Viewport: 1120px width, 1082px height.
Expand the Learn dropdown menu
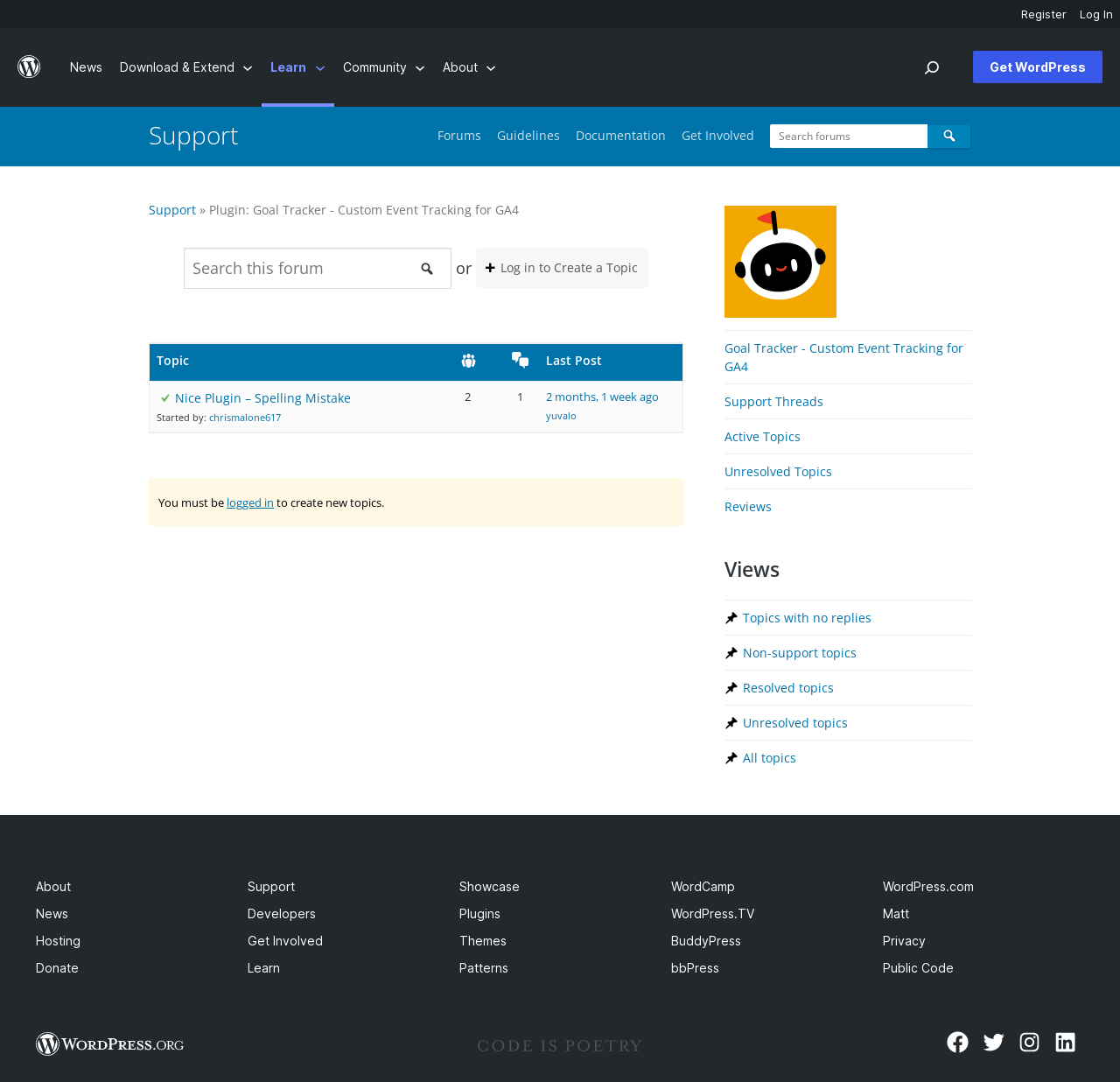coord(297,67)
